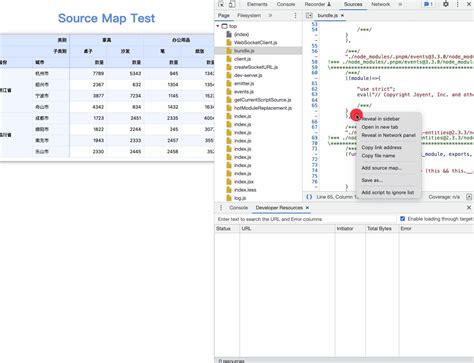
Task: Activate the inspect element picker icon
Action: coord(221,4)
